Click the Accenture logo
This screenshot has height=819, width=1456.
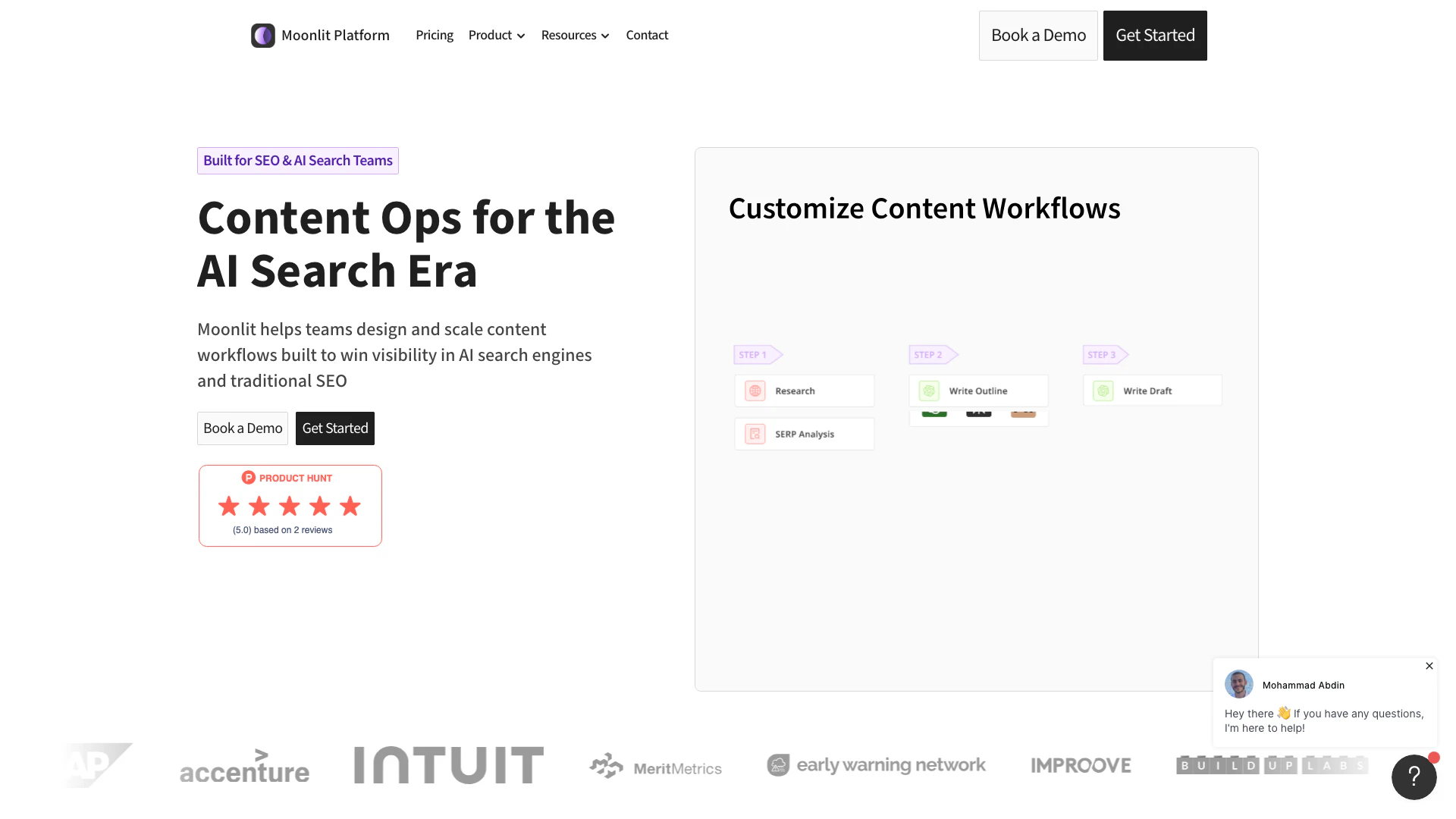(244, 767)
